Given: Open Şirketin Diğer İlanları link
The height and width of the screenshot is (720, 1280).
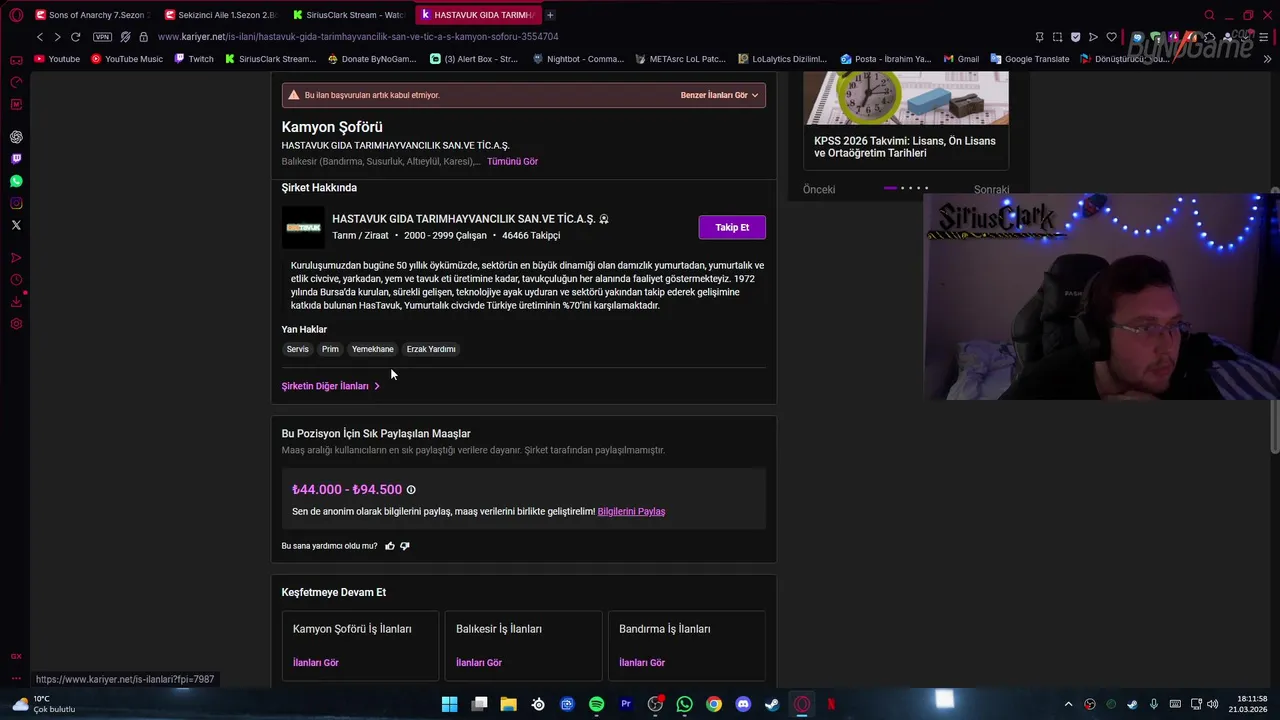Looking at the screenshot, I should 330,386.
